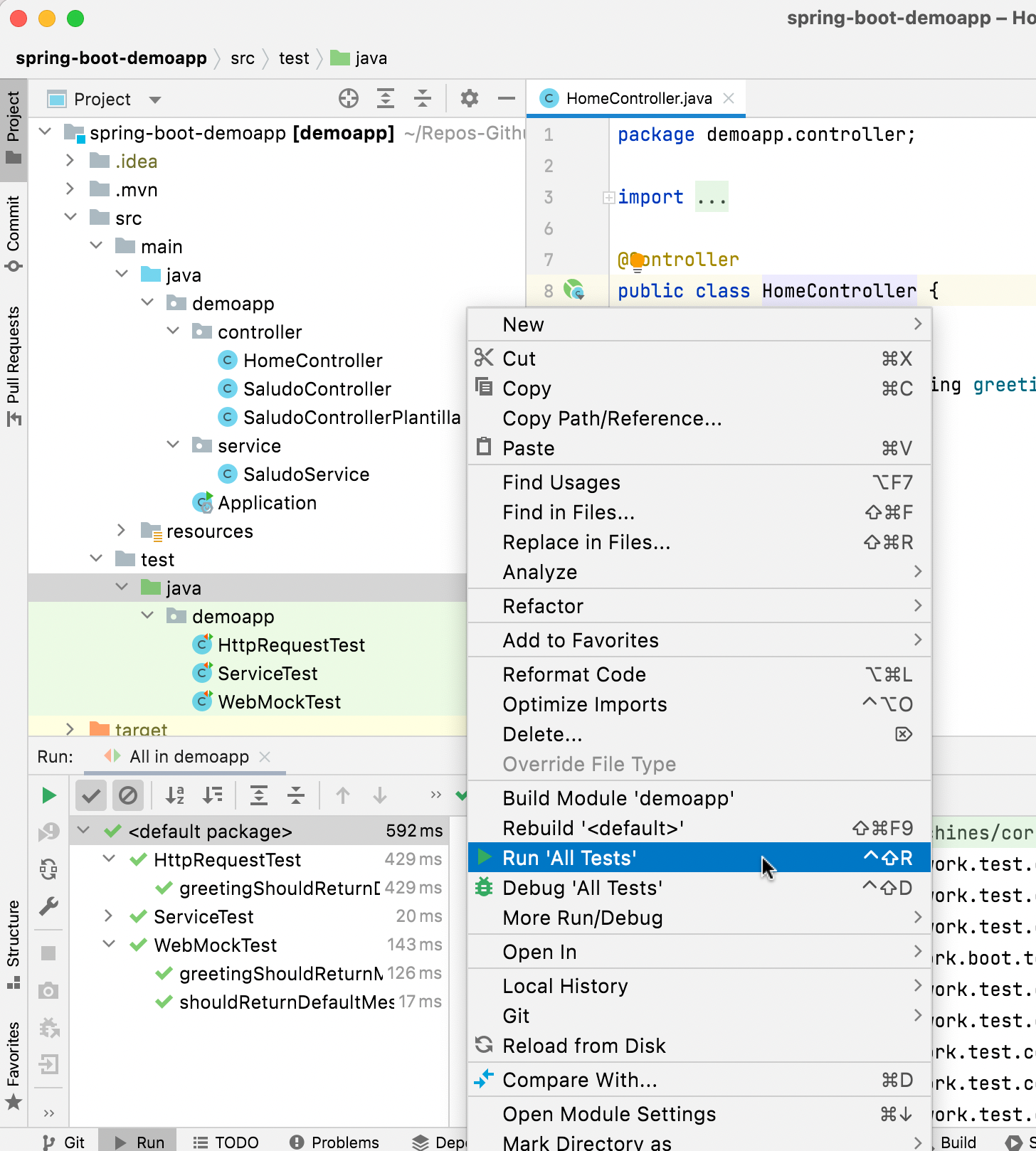Select Reload from Disk
Viewport: 1036px width, 1151px height.
(x=699, y=1046)
